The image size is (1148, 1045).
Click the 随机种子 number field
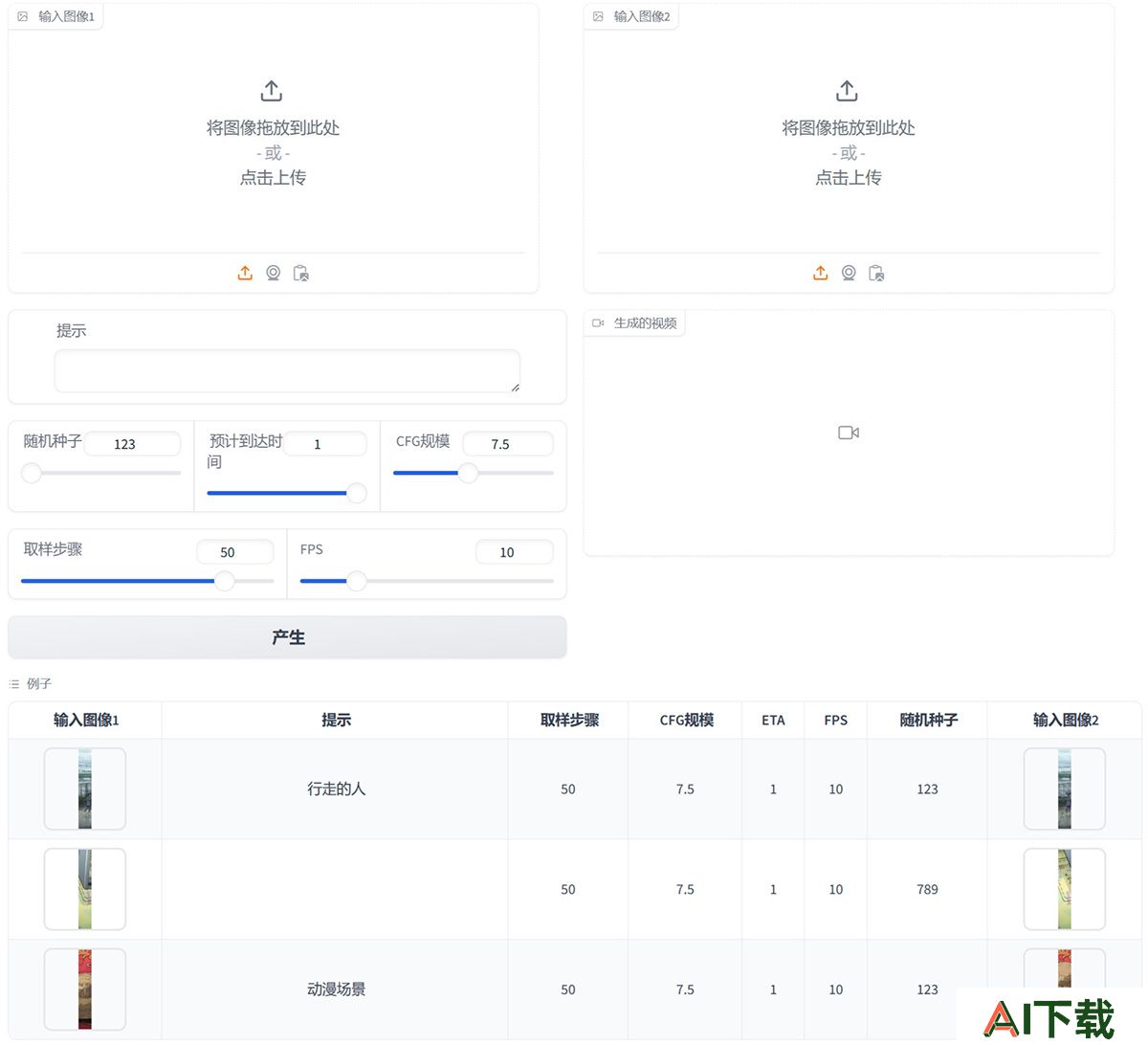click(132, 444)
